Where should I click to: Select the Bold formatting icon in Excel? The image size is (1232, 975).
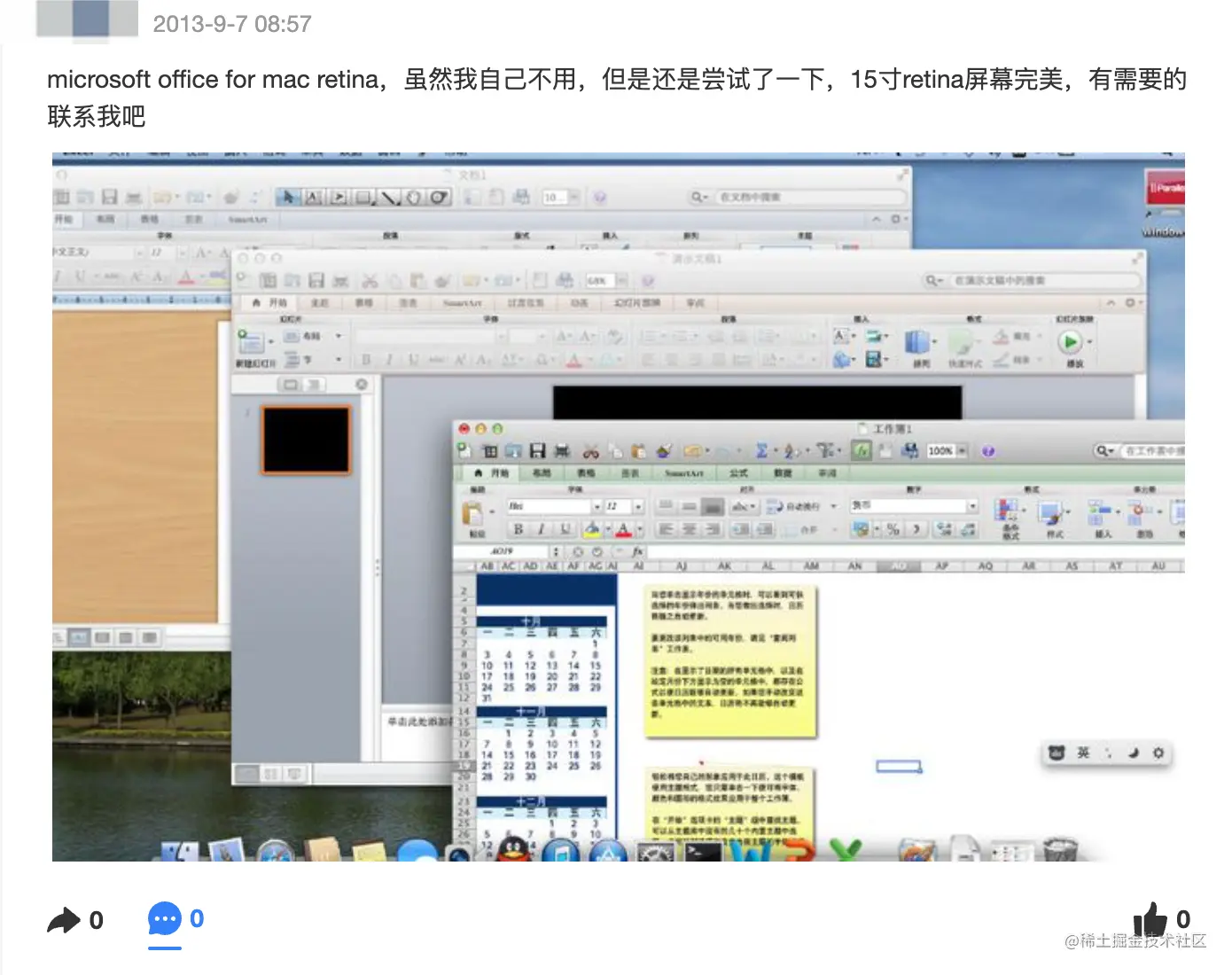(519, 530)
